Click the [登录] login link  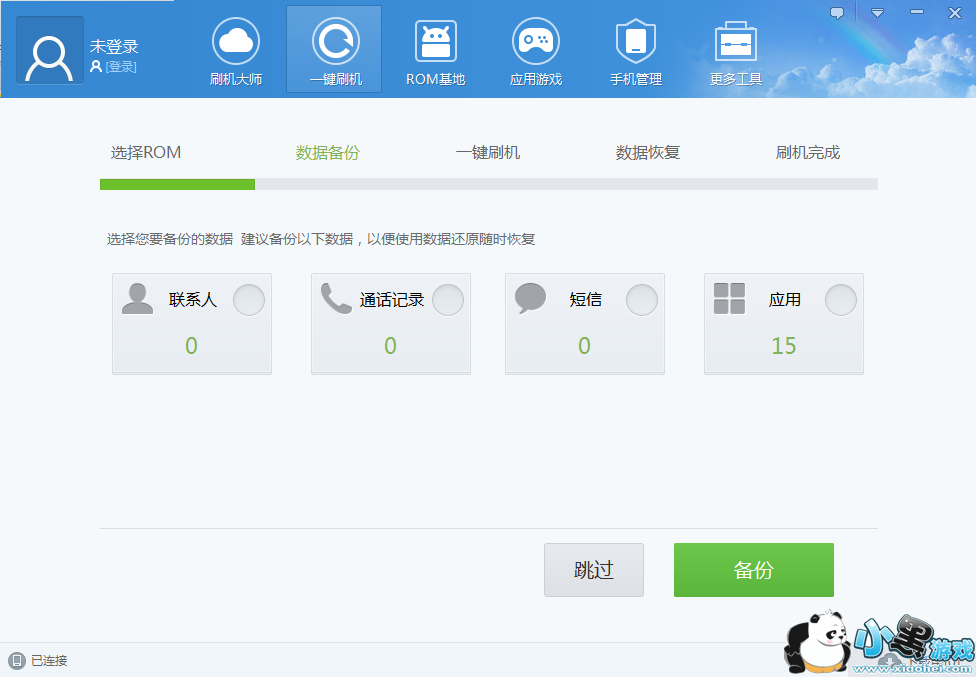click(x=120, y=67)
